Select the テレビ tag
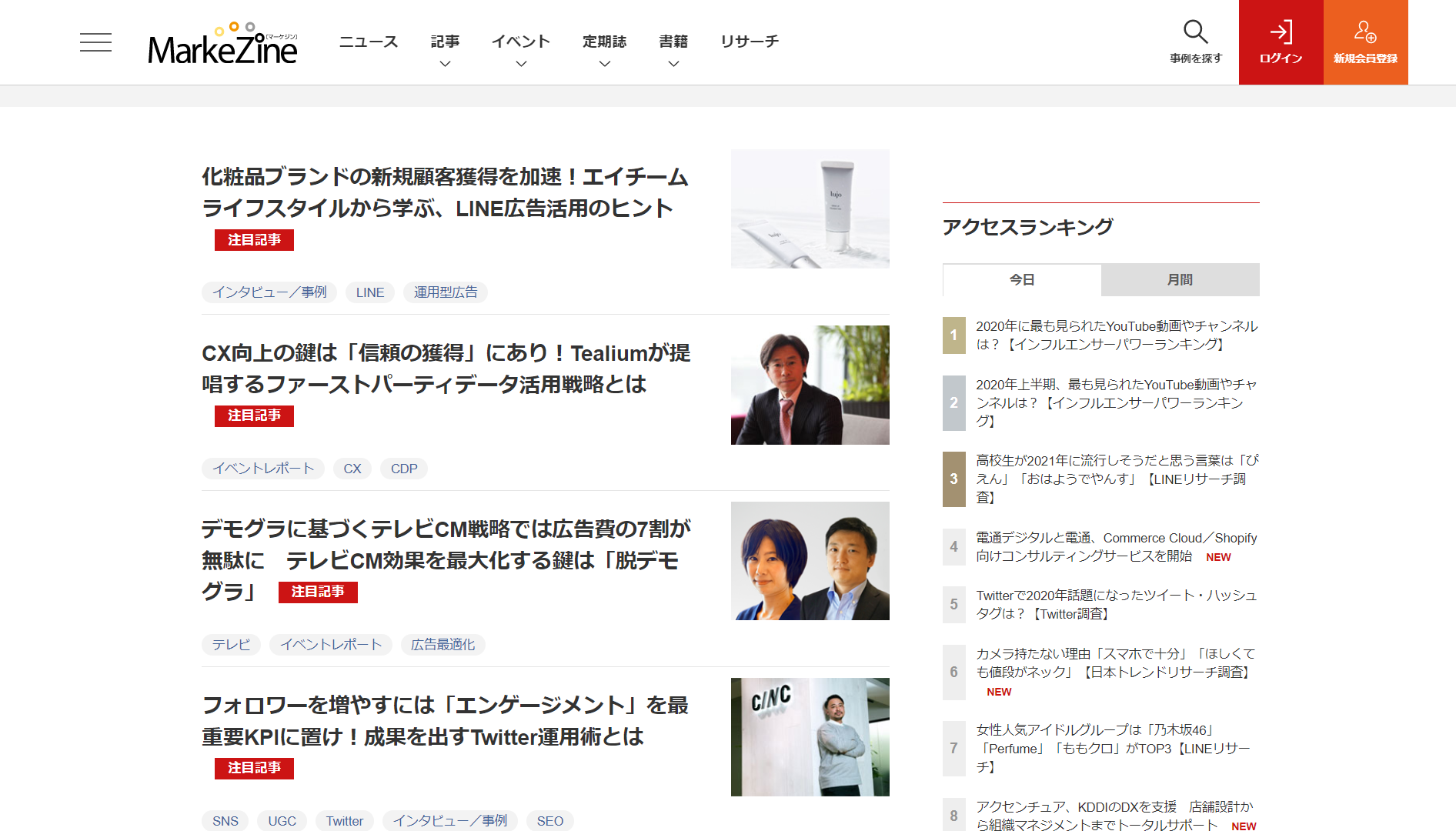Screen dimensions: 1456x831 232,645
